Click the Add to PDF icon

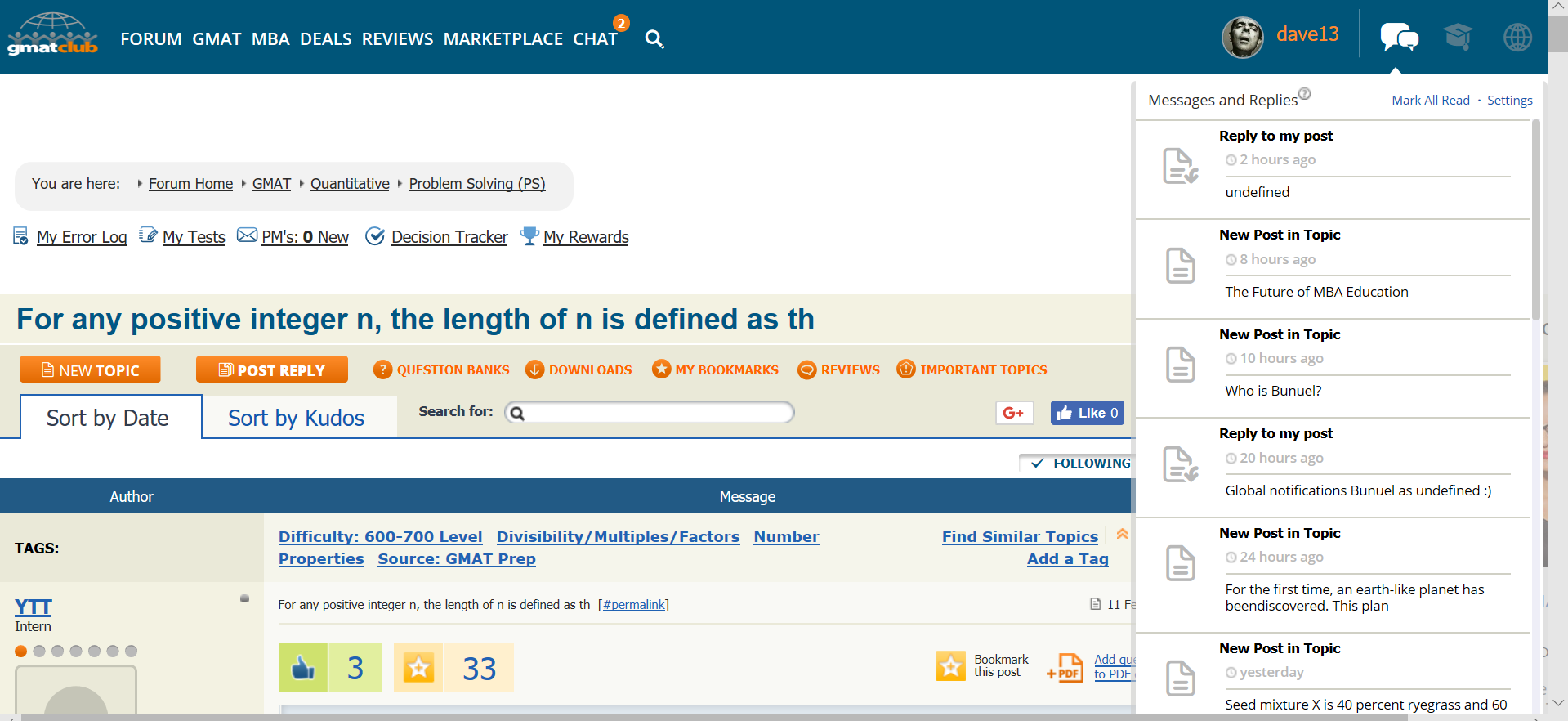(1066, 667)
